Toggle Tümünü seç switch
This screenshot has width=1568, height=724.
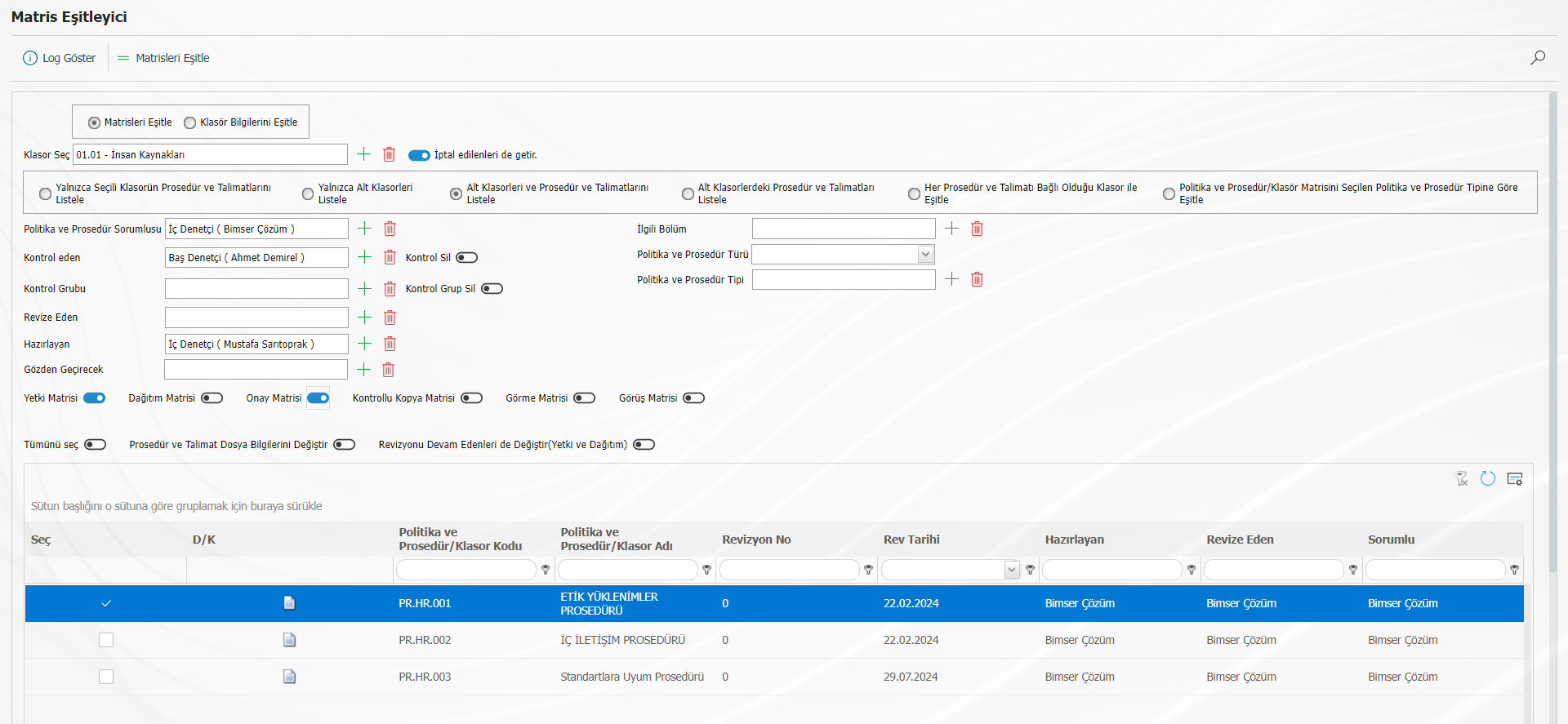[x=96, y=445]
